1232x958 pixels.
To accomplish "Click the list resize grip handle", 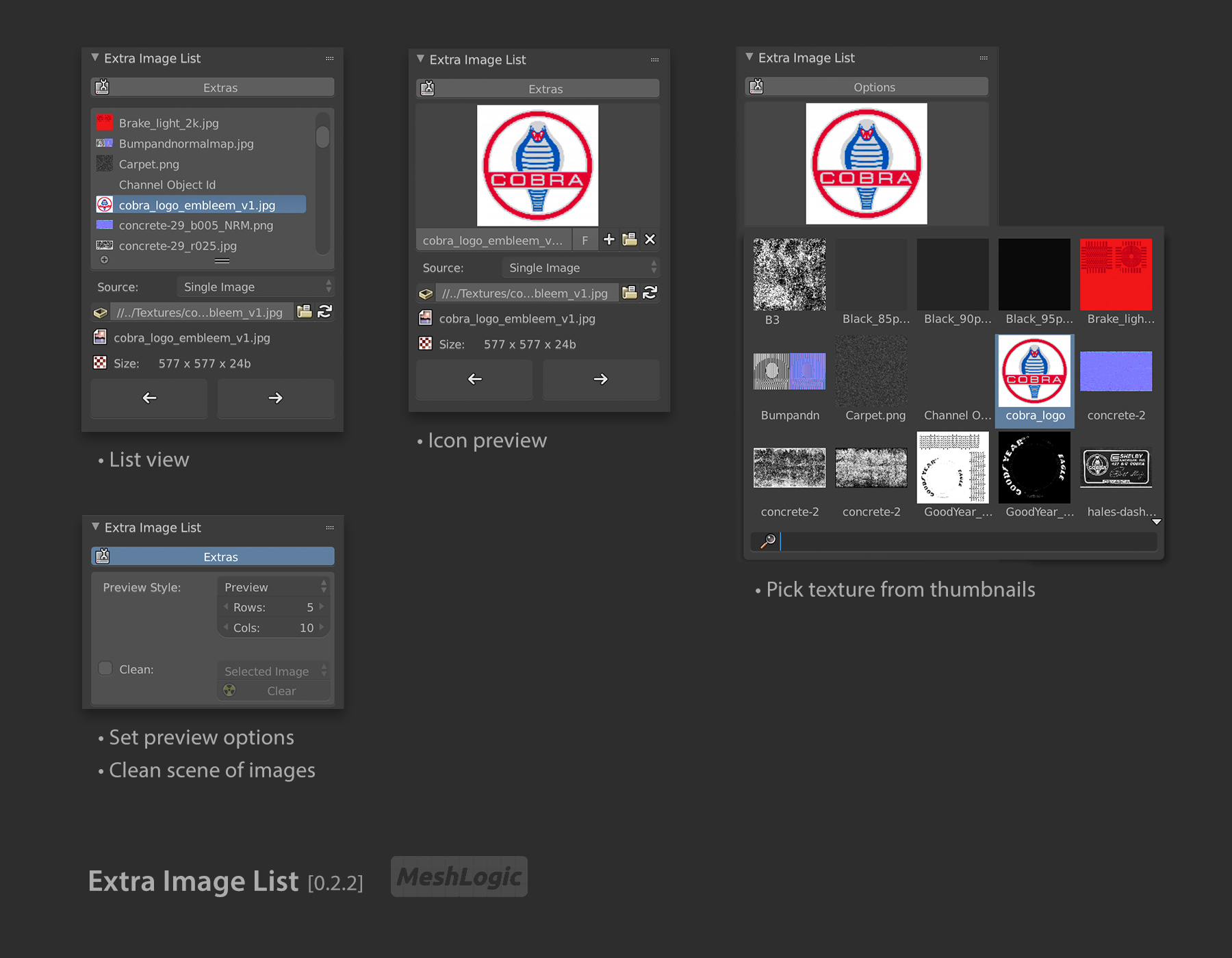I will tap(222, 261).
